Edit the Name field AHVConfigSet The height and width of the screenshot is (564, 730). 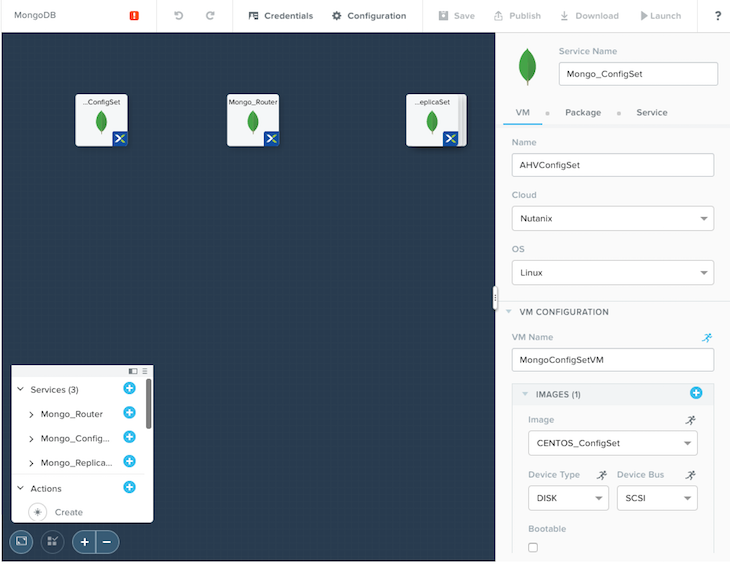(x=613, y=165)
